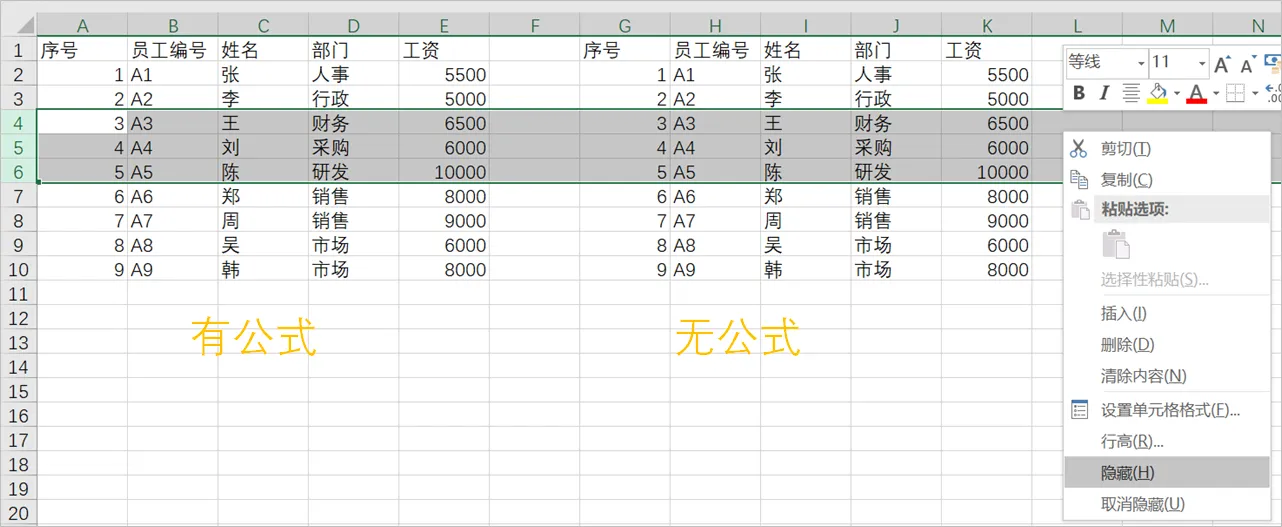Image resolution: width=1282 pixels, height=527 pixels.
Task: Toggle italic in the mini toolbar
Action: [x=1104, y=93]
